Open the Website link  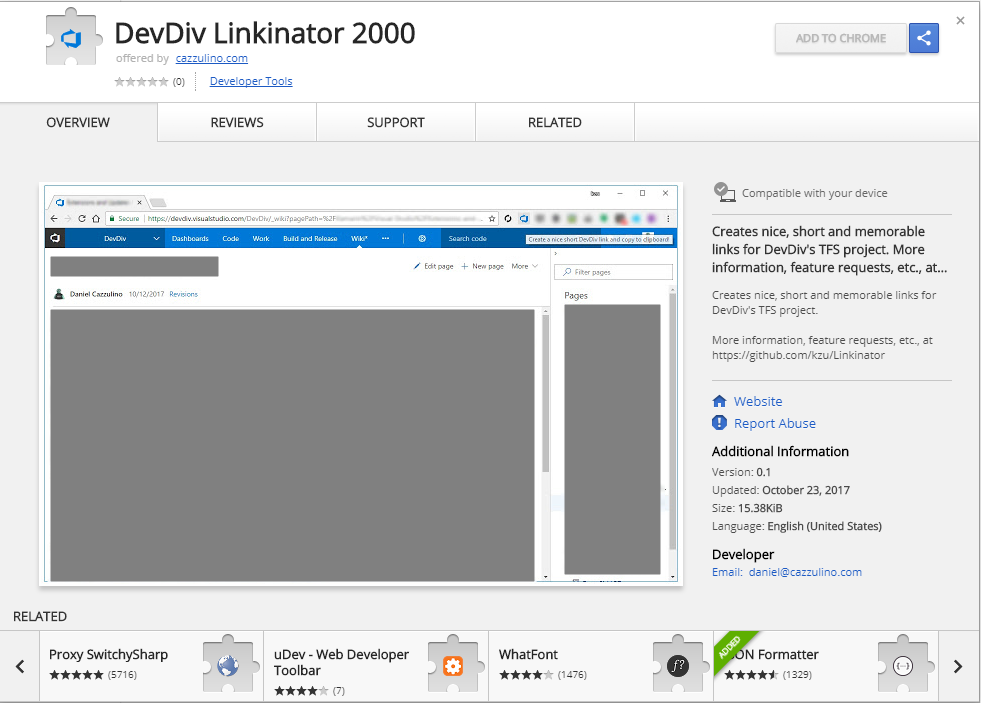click(758, 402)
